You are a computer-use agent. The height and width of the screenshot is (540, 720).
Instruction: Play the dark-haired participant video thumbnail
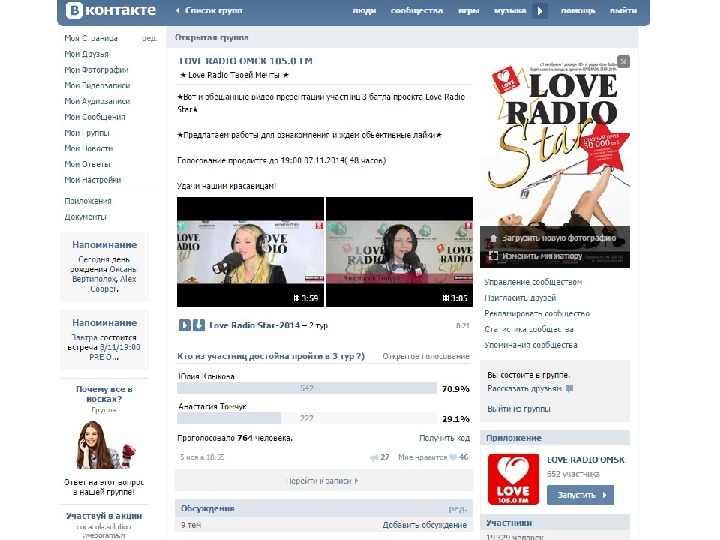[x=399, y=252]
